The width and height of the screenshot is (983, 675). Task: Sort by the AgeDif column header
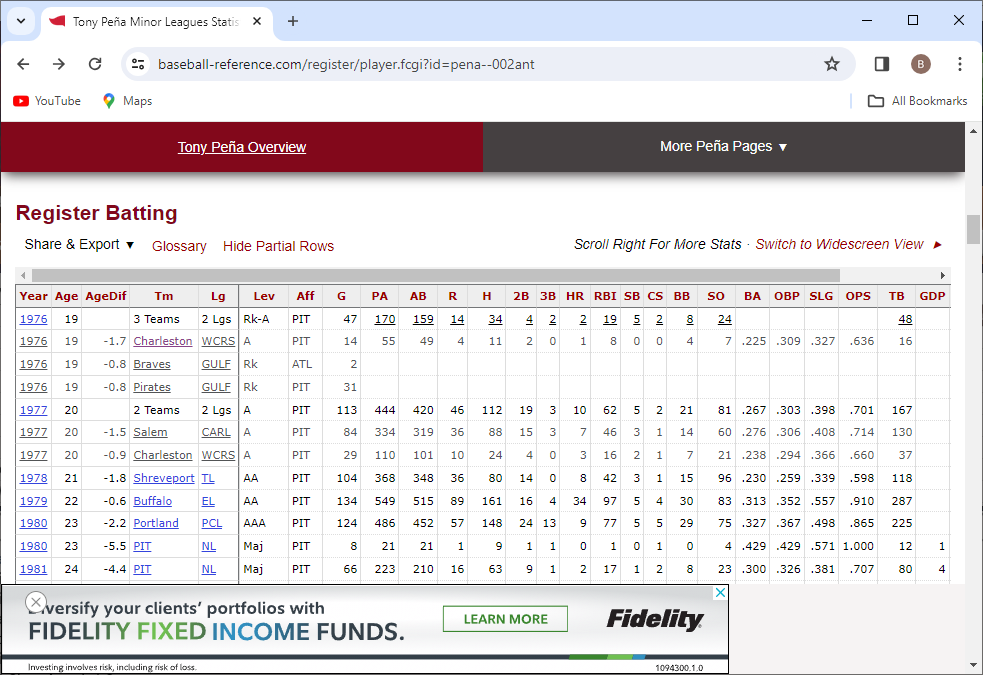click(106, 296)
